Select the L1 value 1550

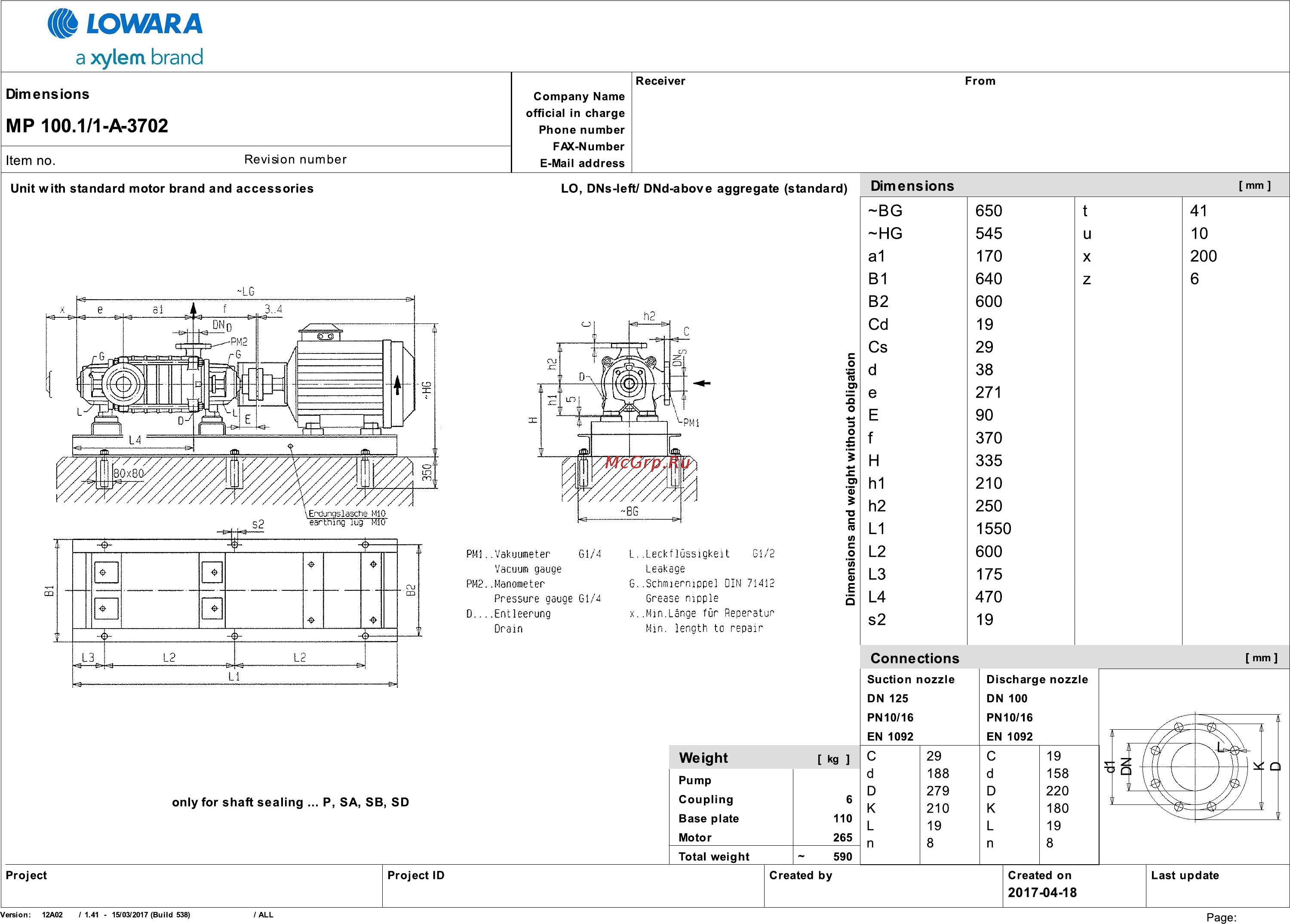993,529
